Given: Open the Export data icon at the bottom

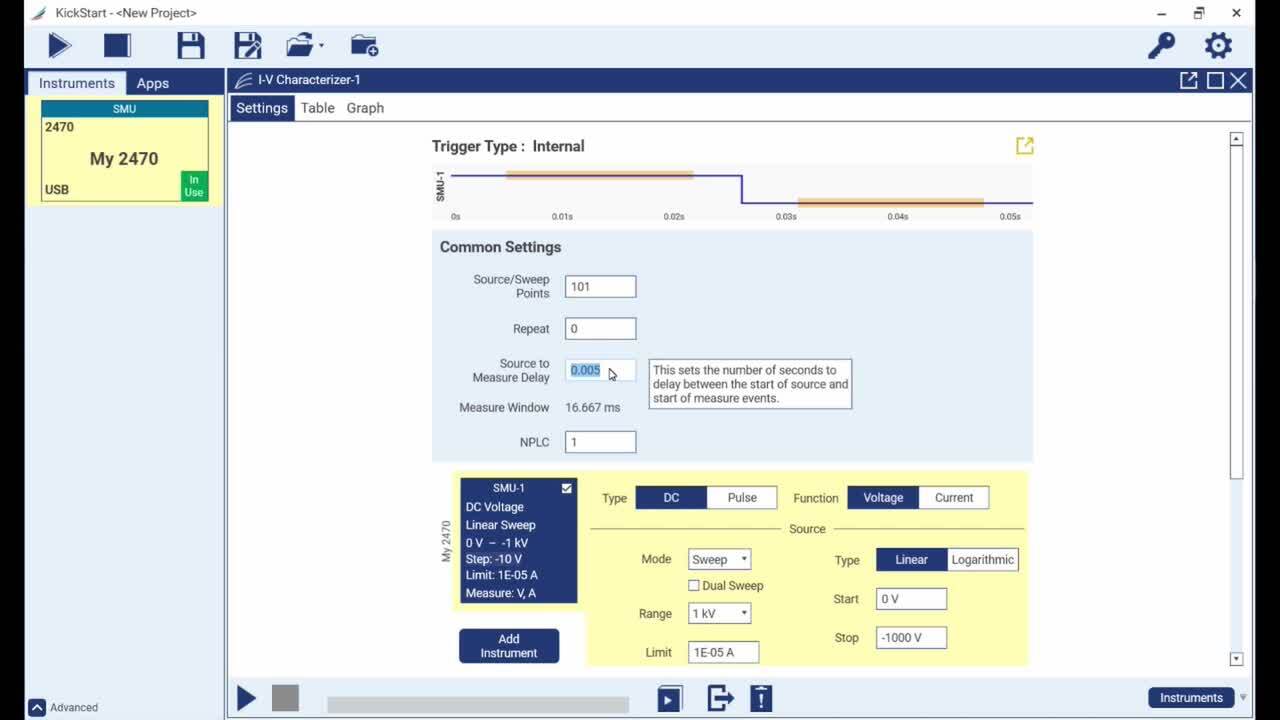Looking at the screenshot, I should [x=721, y=697].
